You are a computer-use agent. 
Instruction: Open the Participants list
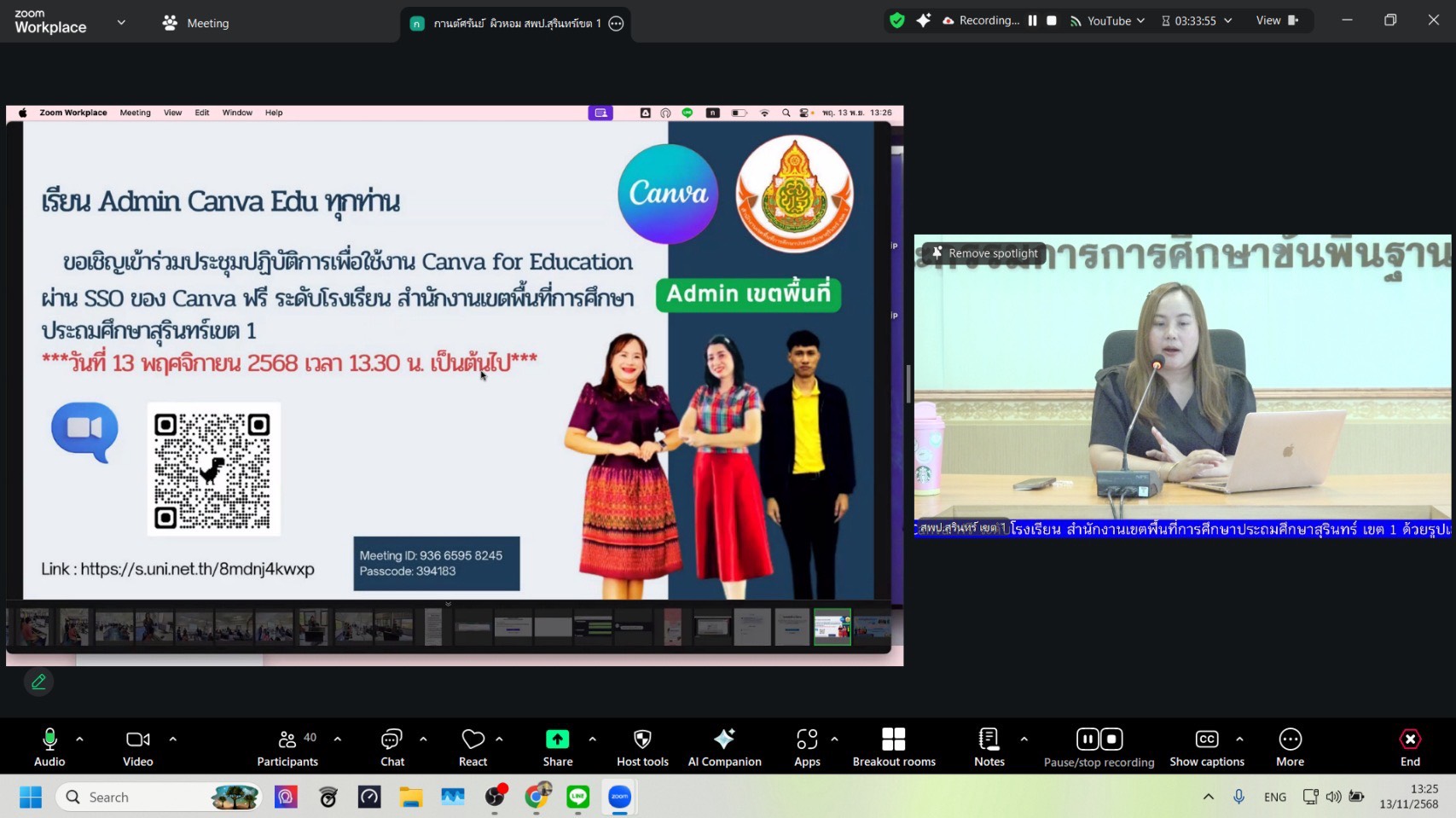click(x=287, y=746)
